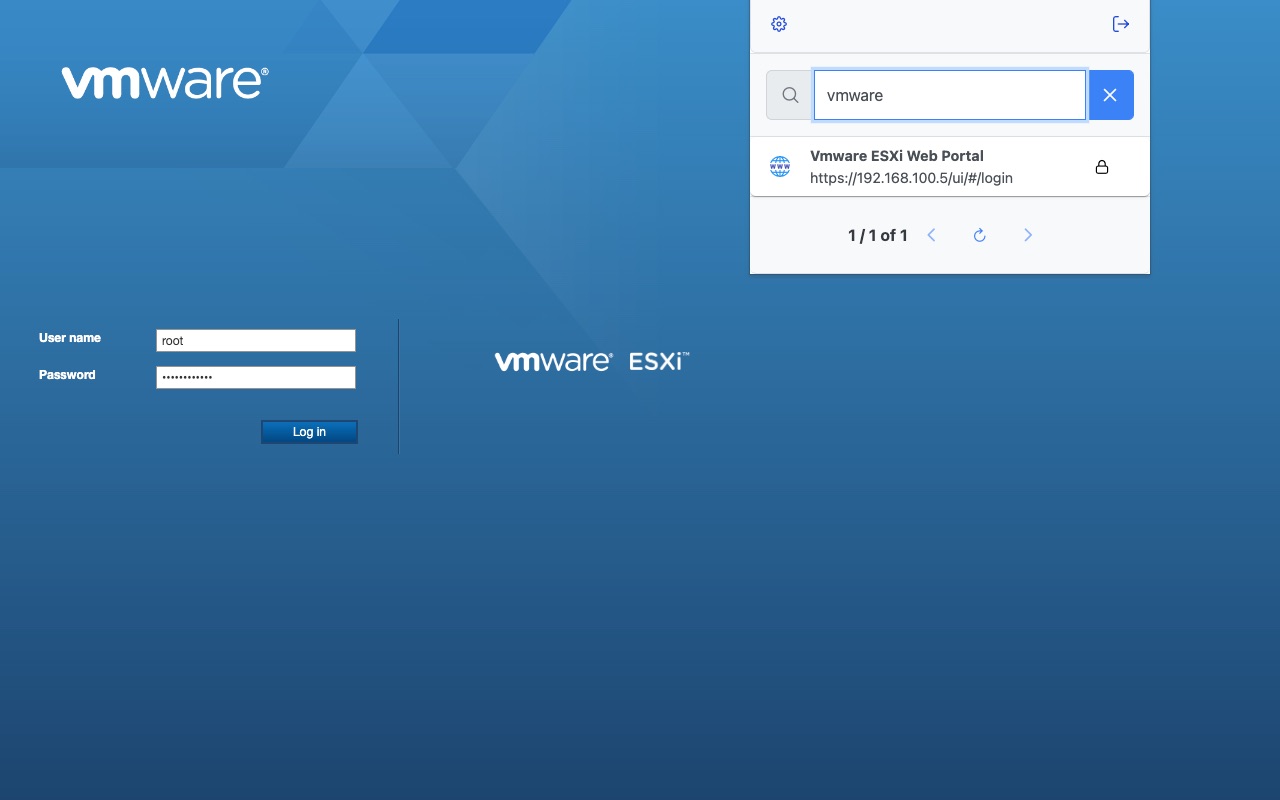Image resolution: width=1280 pixels, height=800 pixels.
Task: Click the https://192.168.100.5/ui/#/login URL
Action: point(911,178)
